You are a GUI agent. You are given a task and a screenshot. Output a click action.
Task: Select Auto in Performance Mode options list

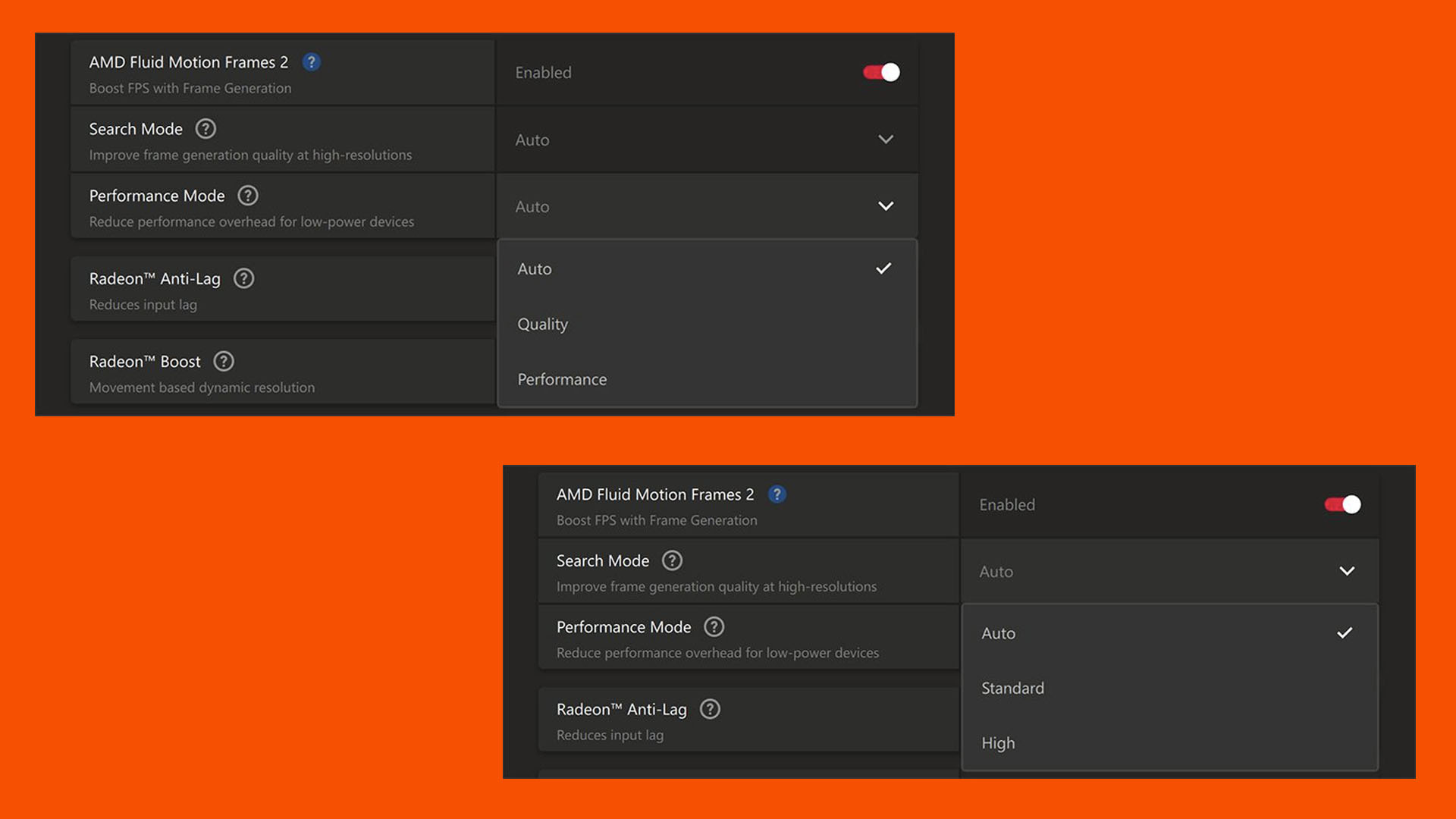coord(707,268)
